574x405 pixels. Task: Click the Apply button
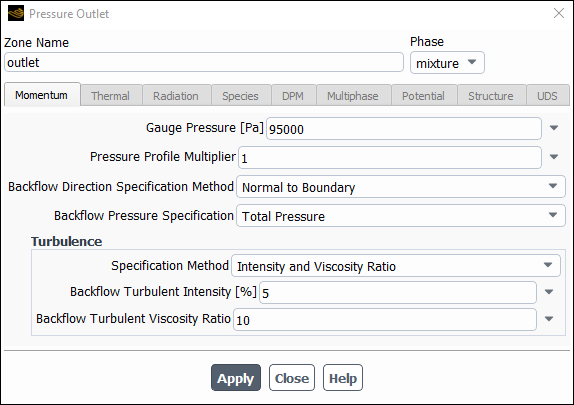236,378
